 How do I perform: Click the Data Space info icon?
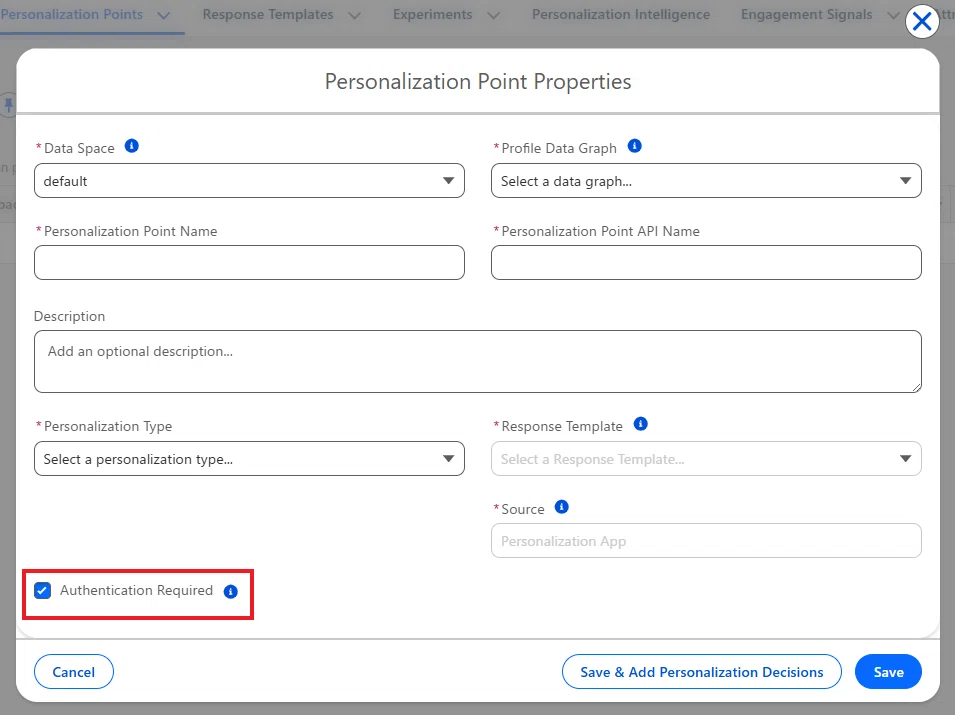[132, 146]
